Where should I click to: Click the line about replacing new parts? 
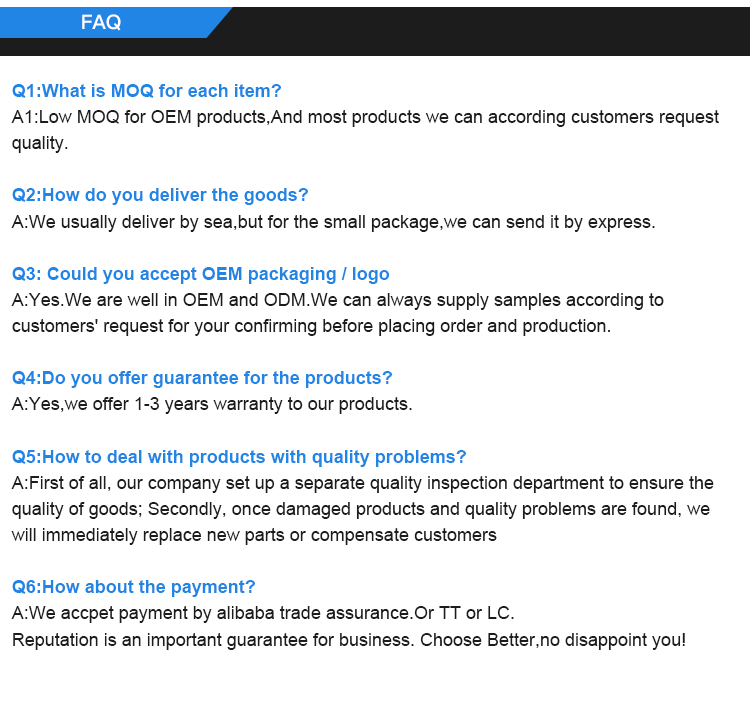[254, 535]
